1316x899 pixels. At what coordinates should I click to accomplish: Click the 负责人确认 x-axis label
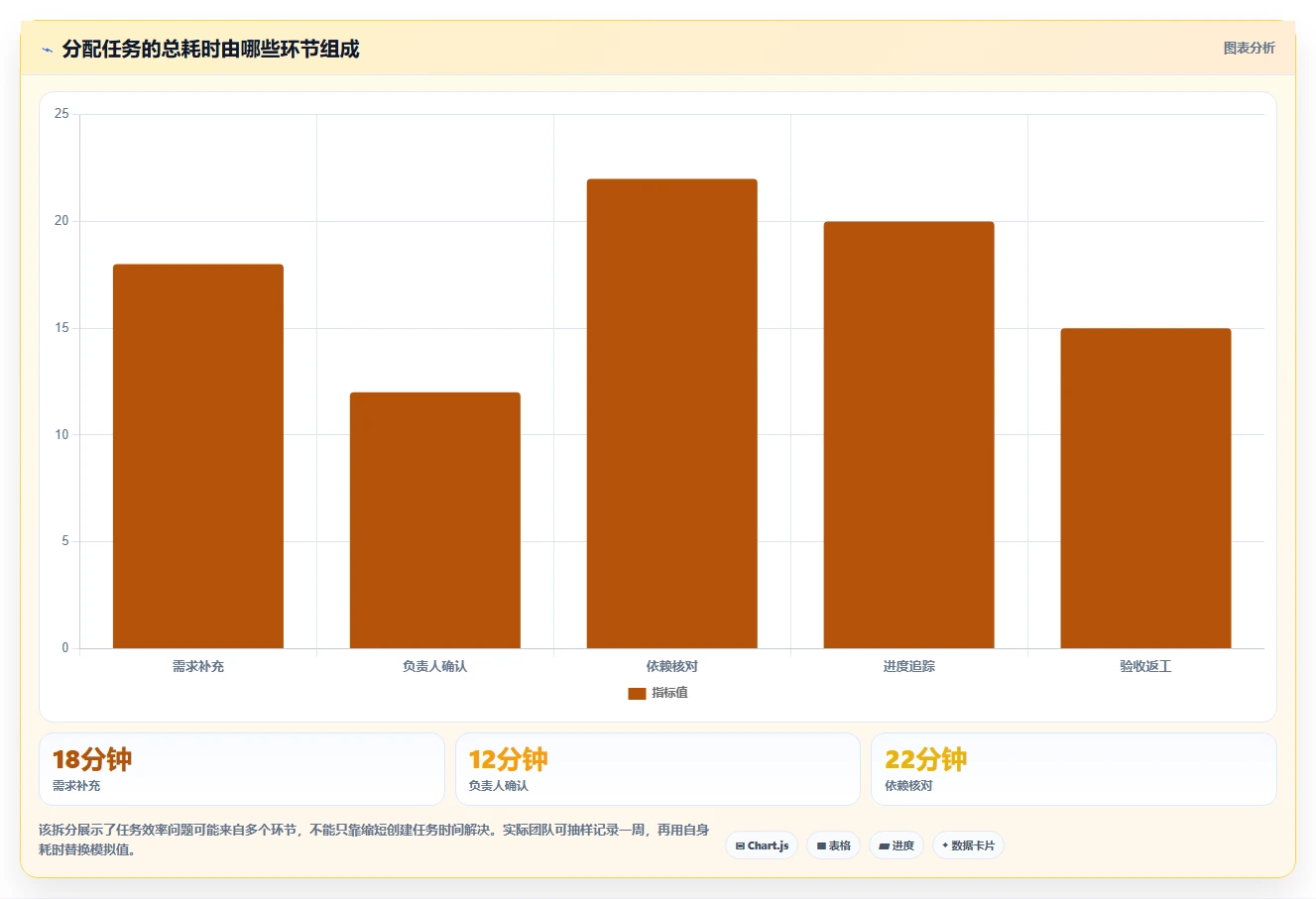435,666
